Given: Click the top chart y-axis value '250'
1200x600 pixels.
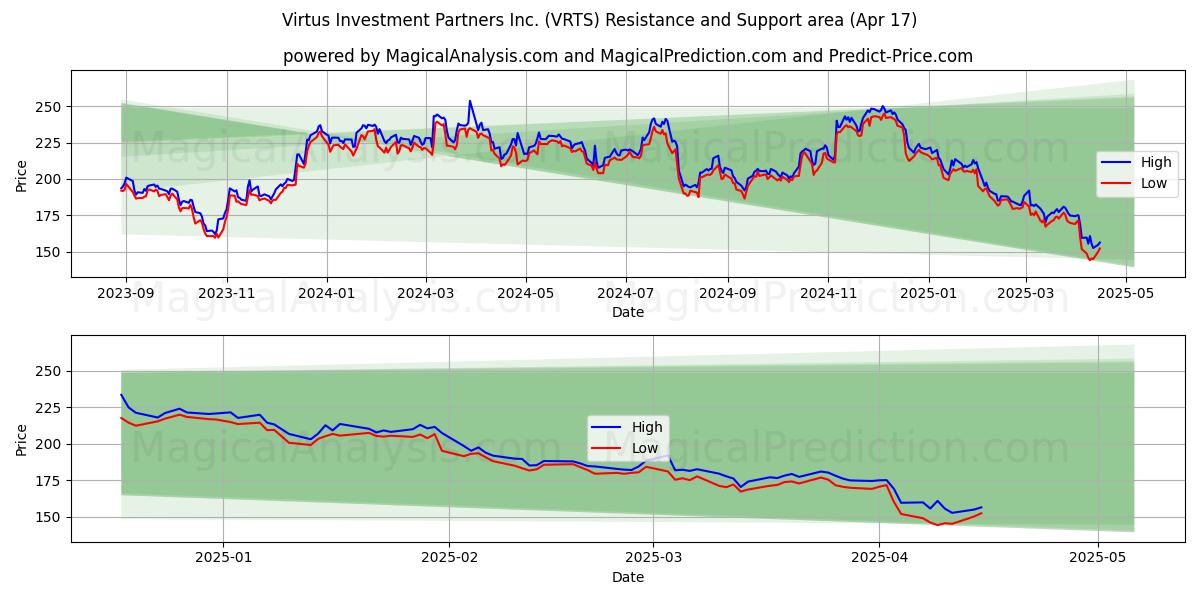Looking at the screenshot, I should coord(49,107).
